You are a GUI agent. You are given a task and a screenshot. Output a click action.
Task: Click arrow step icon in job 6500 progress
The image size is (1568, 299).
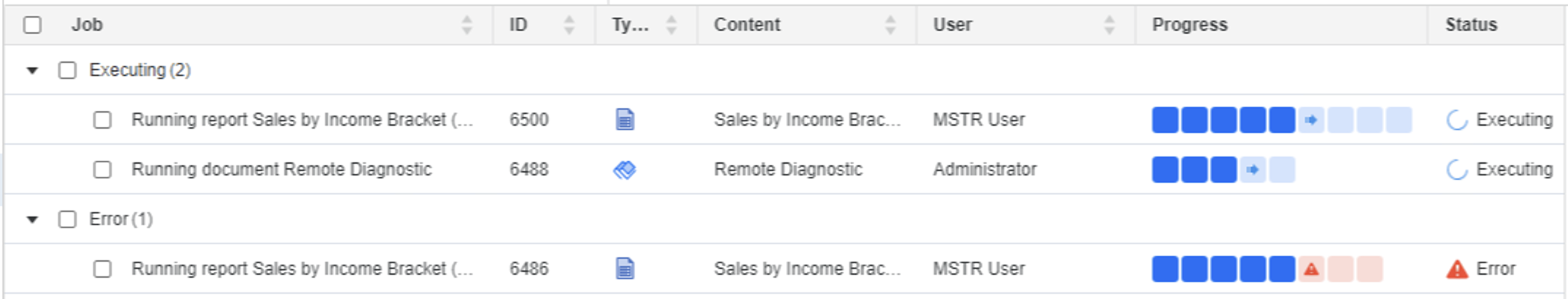(1311, 120)
